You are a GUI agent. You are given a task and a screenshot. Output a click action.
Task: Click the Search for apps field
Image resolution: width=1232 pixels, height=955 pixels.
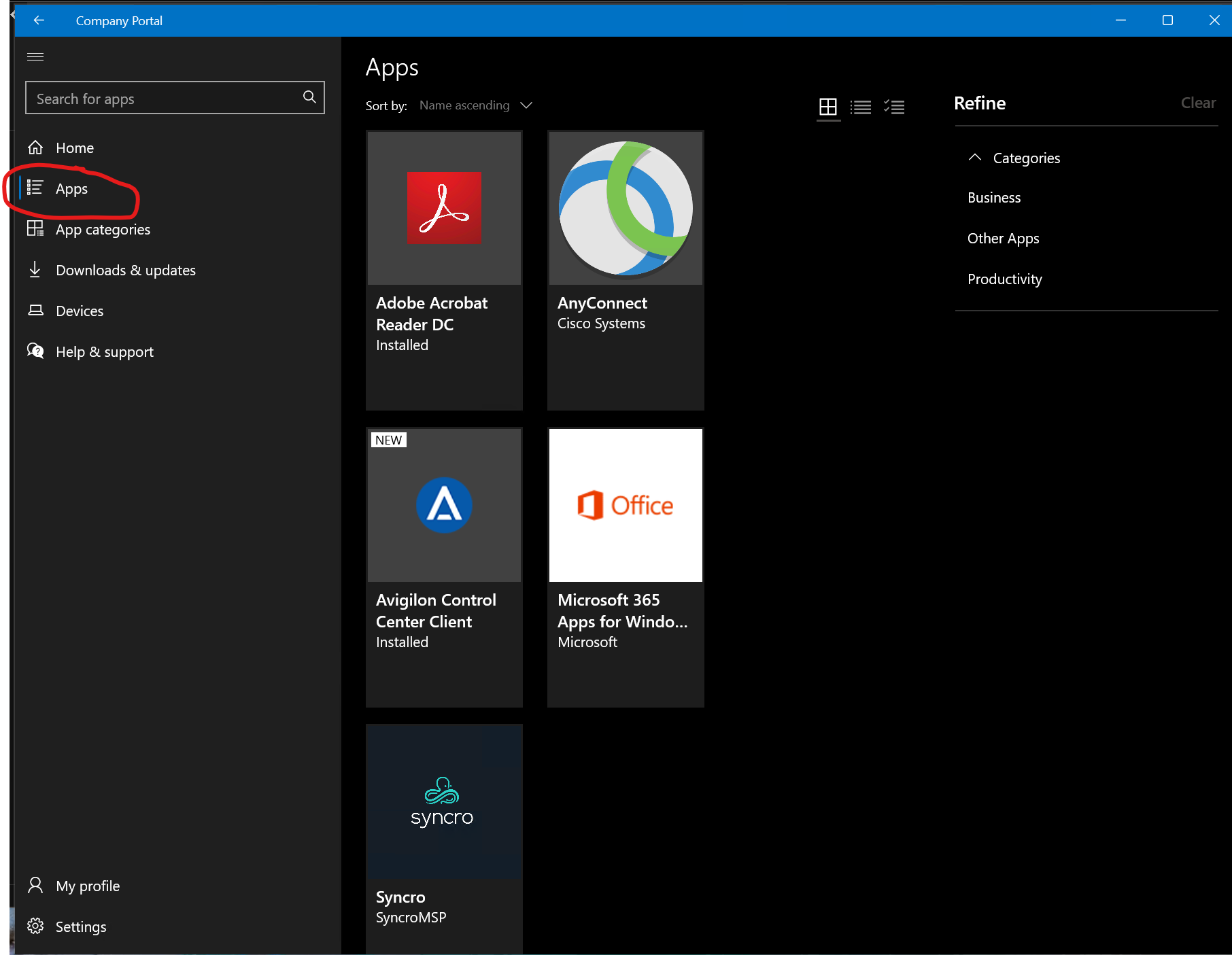pyautogui.click(x=175, y=98)
